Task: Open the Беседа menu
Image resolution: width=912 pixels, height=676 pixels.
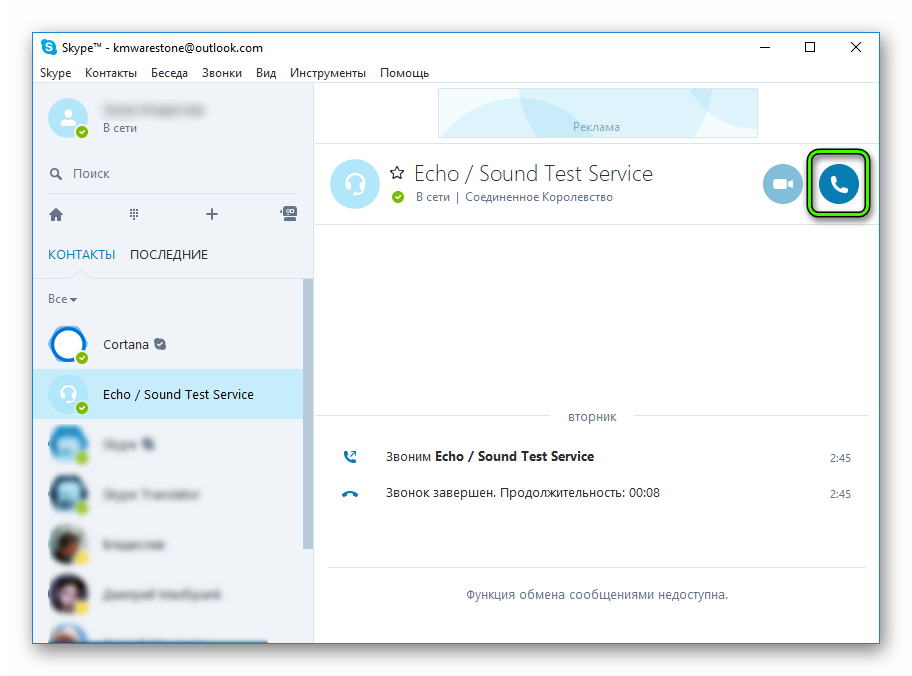Action: click(169, 73)
